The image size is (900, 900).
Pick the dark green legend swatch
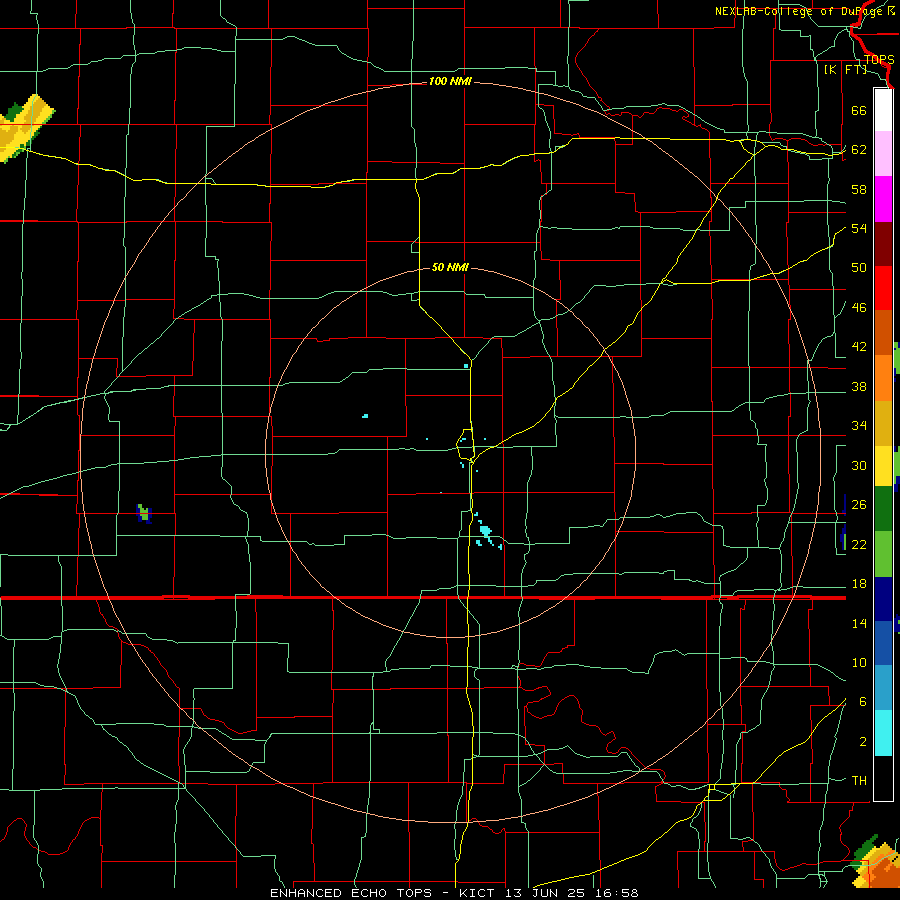(x=883, y=509)
